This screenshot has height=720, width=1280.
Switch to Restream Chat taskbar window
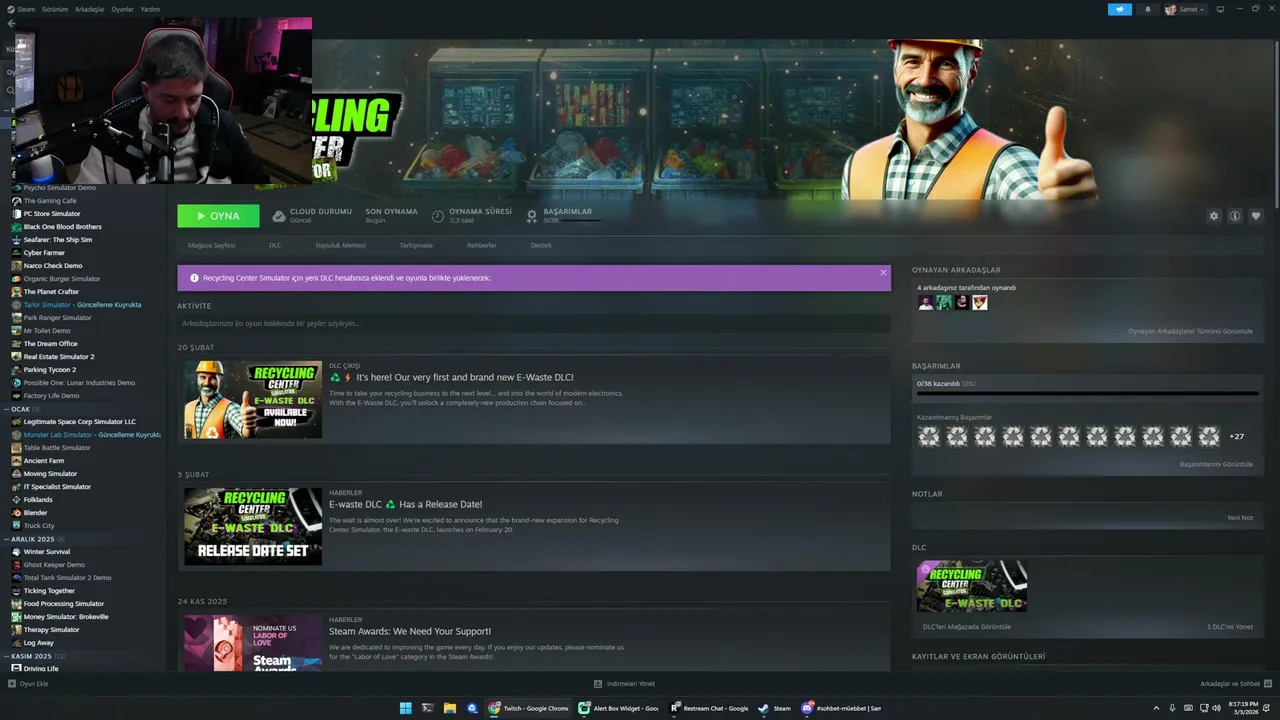pos(709,708)
